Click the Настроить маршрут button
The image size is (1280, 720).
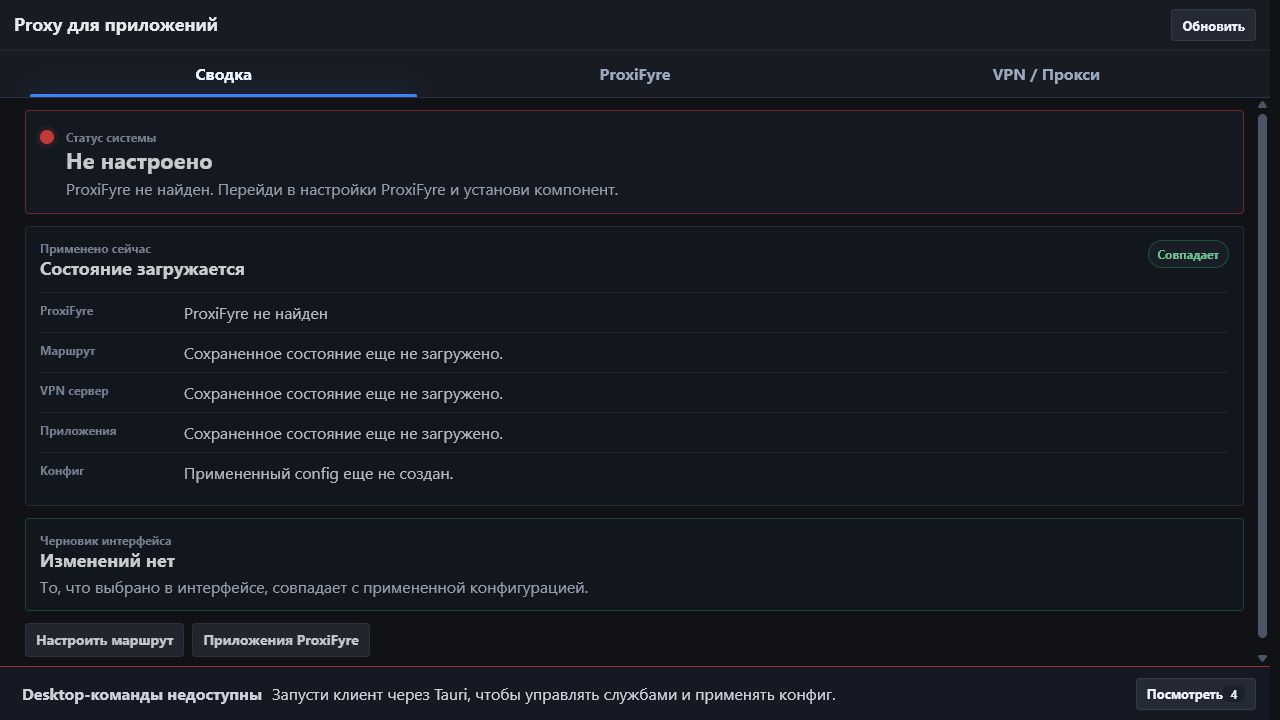(105, 640)
